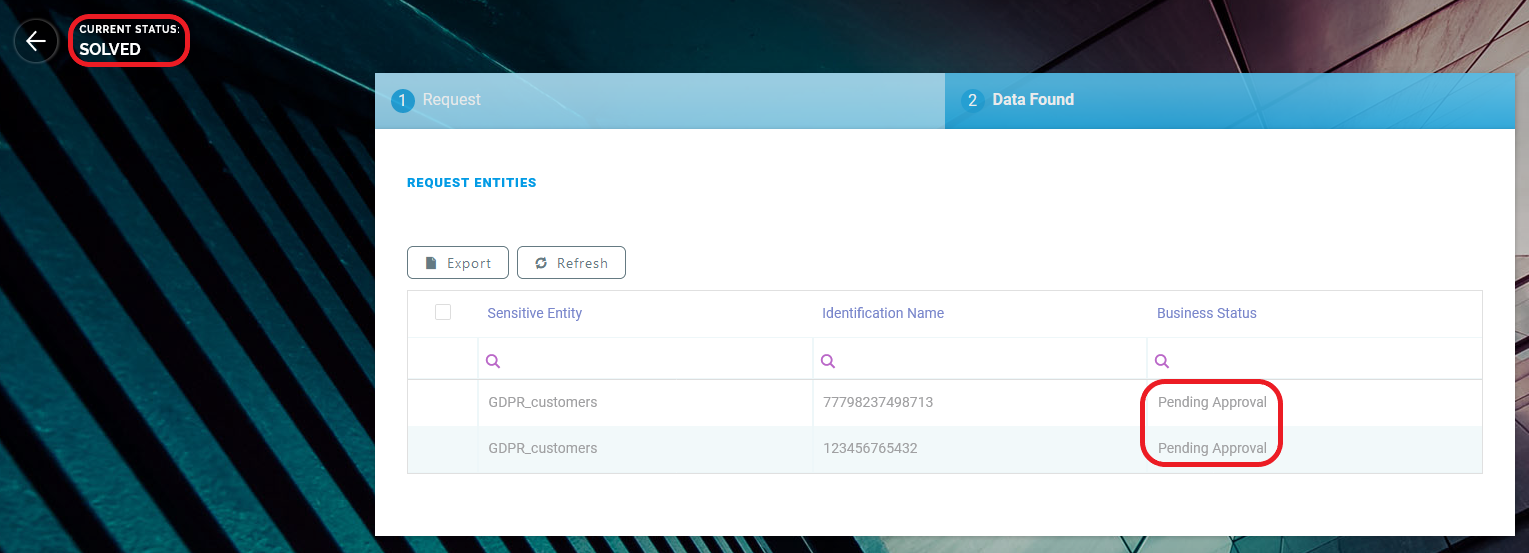Click Pending Approval status in first row
The width and height of the screenshot is (1529, 553).
1212,402
